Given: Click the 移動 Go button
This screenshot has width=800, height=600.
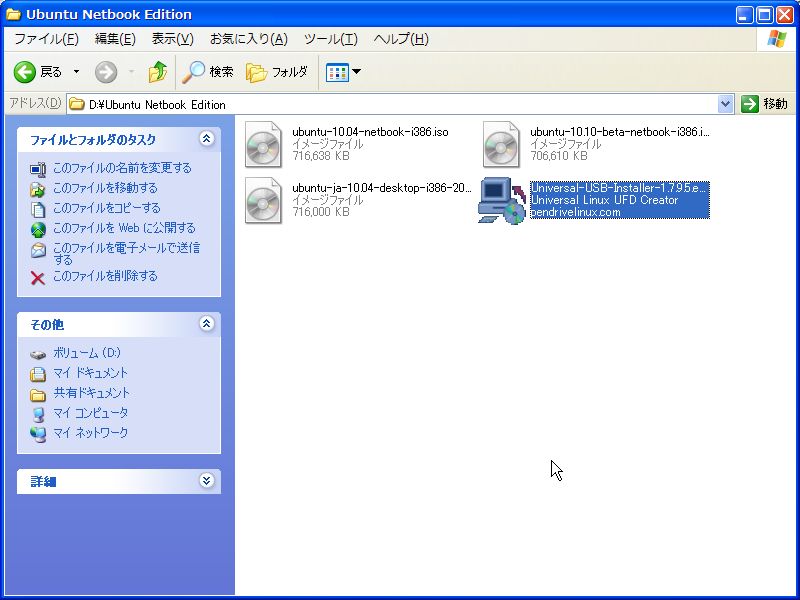Looking at the screenshot, I should pyautogui.click(x=764, y=104).
